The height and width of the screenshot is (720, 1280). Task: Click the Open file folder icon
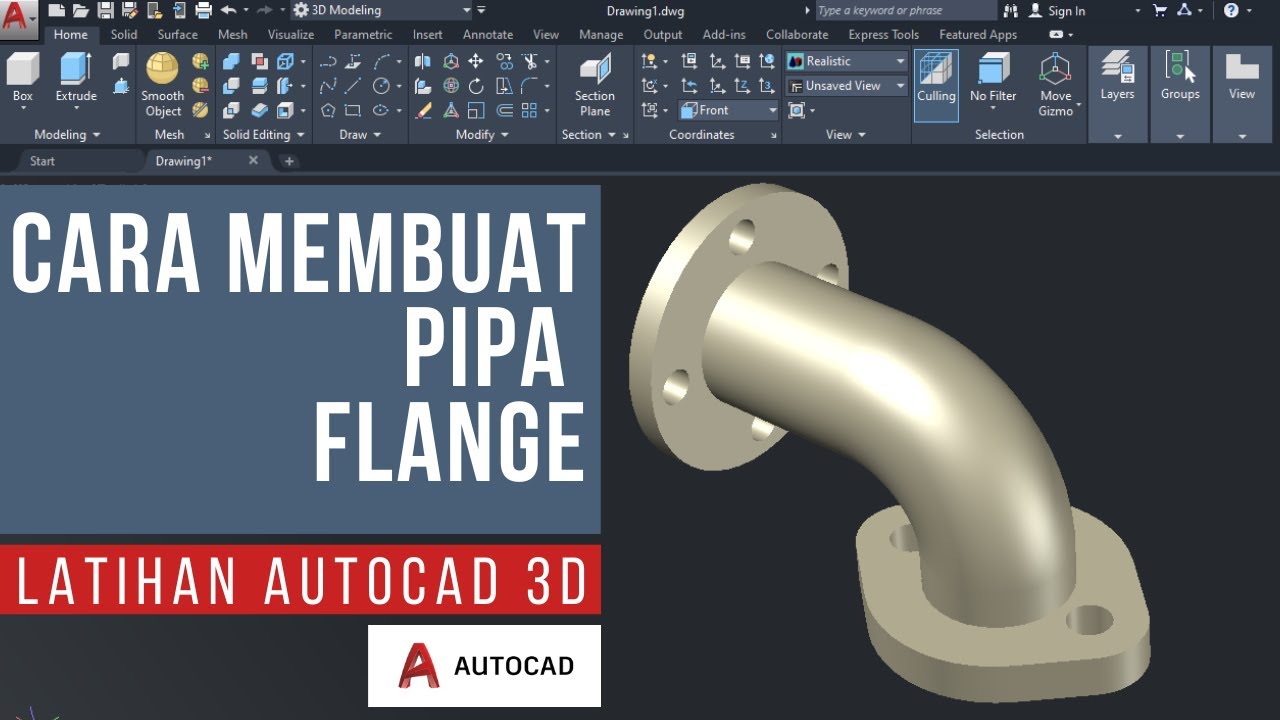pyautogui.click(x=80, y=11)
